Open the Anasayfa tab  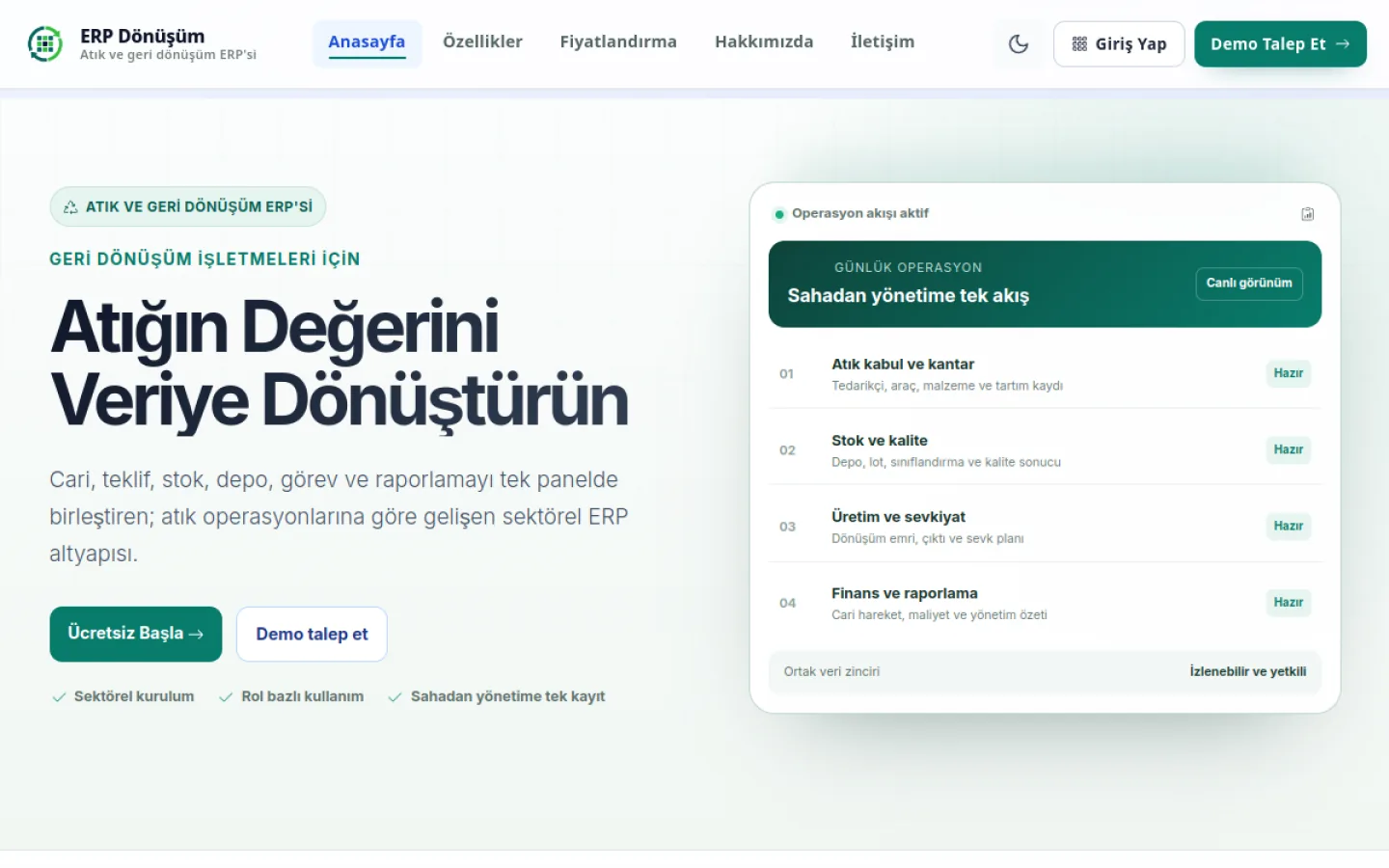pyautogui.click(x=367, y=43)
